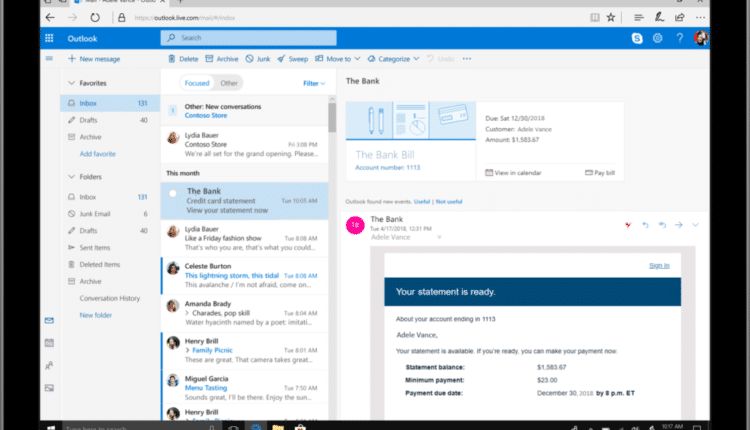Open the Skype icon in Outlook header

click(x=637, y=38)
